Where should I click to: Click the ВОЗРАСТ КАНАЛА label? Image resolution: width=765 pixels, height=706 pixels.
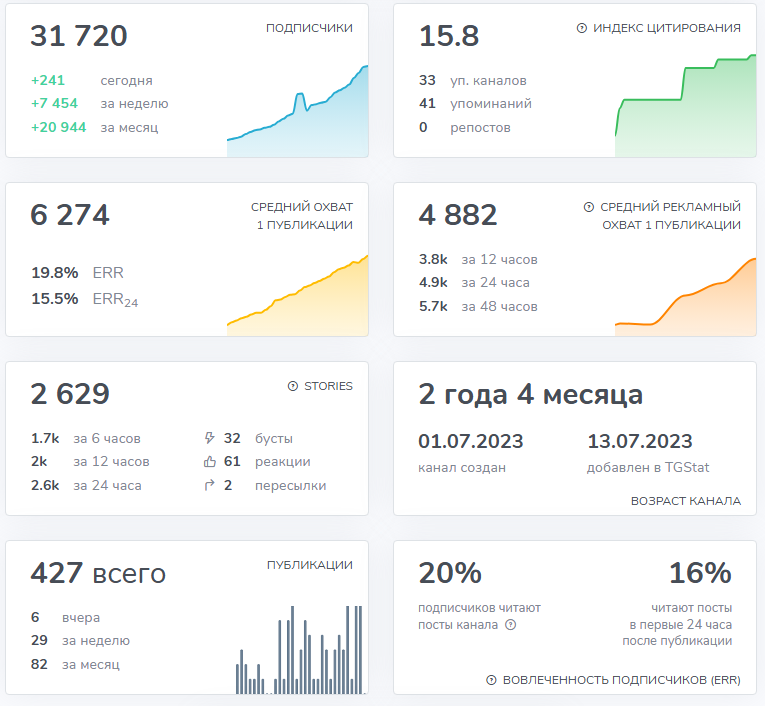[685, 501]
